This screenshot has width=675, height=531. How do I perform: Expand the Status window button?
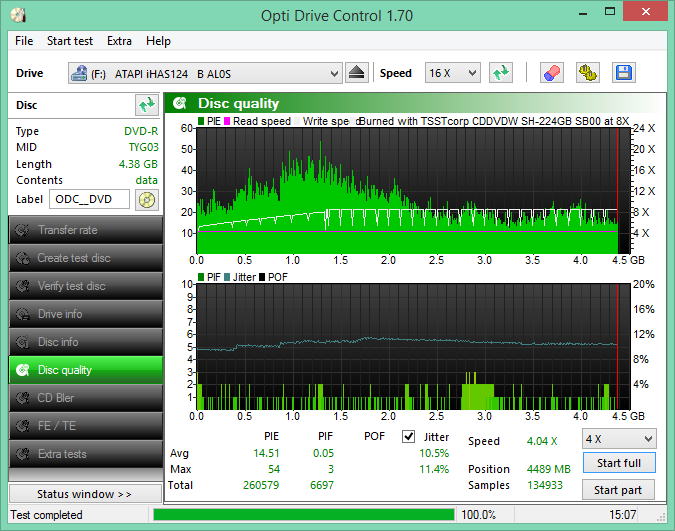pyautogui.click(x=85, y=494)
